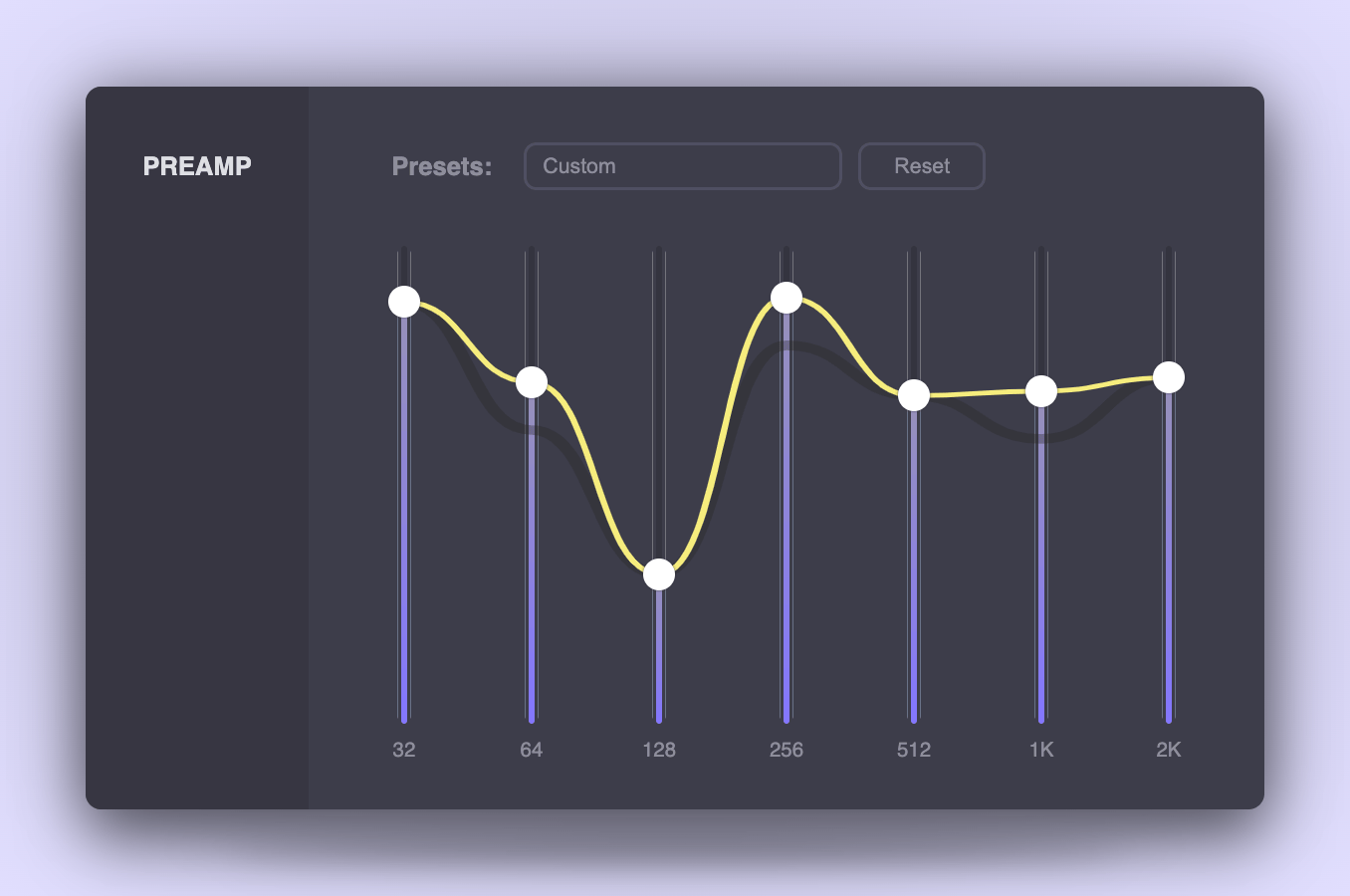
Task: Select the 128 Hz slider handle
Action: [x=659, y=573]
